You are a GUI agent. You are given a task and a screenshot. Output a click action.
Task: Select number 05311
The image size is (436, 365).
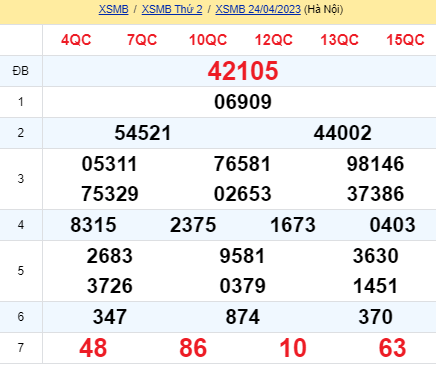tap(110, 164)
